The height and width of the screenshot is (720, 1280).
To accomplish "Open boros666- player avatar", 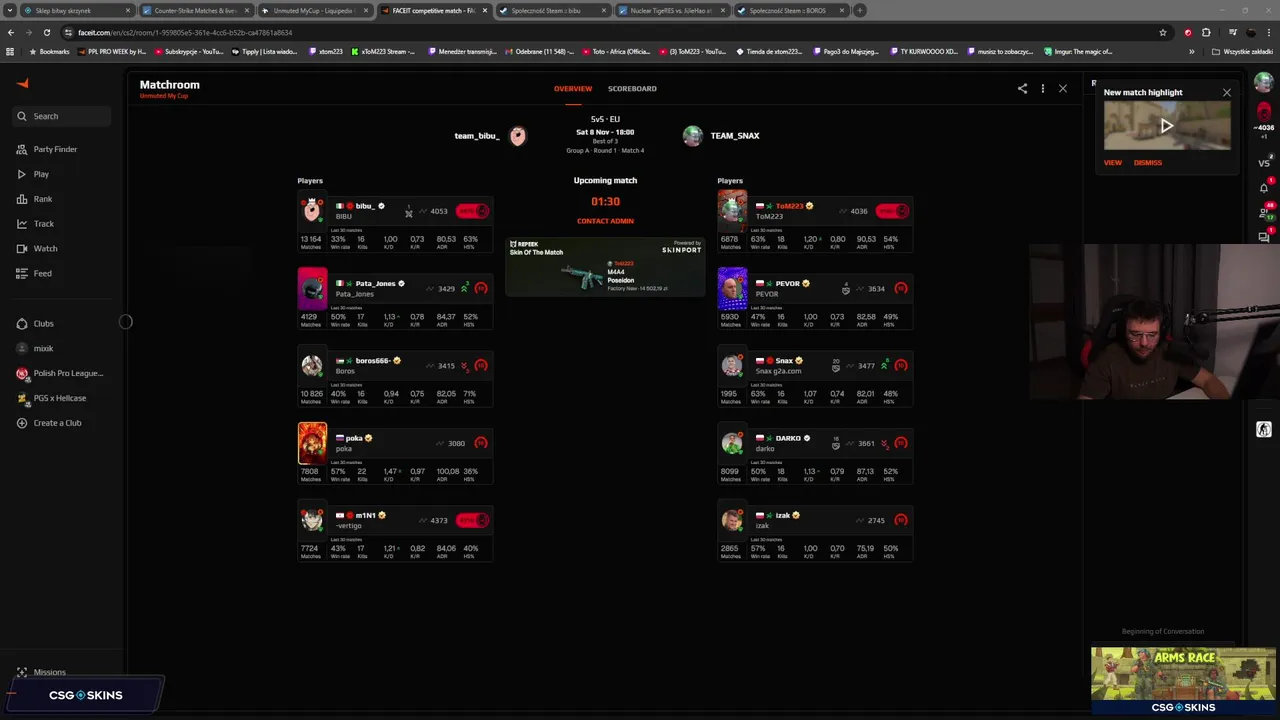I will click(x=312, y=365).
